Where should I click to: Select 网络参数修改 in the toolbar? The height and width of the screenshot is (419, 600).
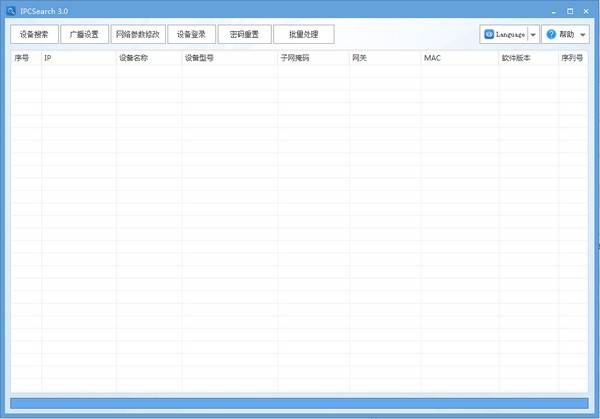[x=137, y=34]
